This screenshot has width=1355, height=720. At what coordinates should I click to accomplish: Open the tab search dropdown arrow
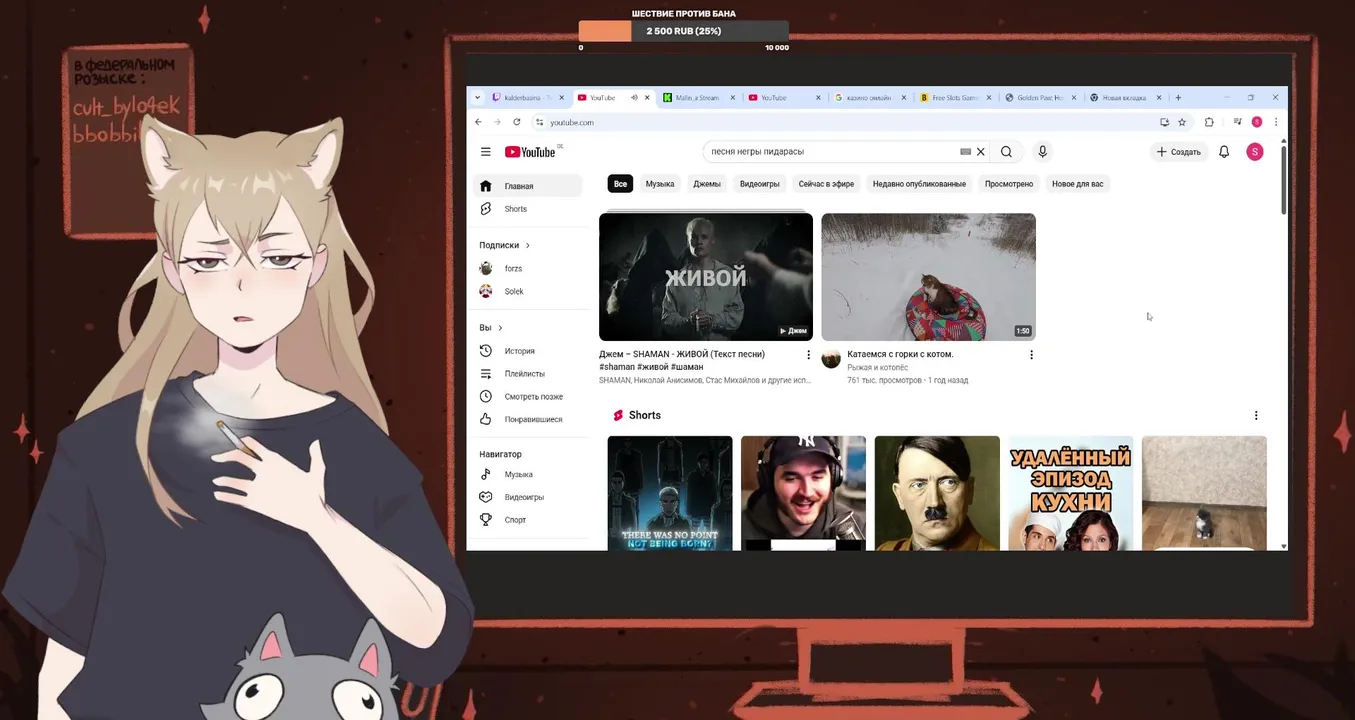pos(477,98)
